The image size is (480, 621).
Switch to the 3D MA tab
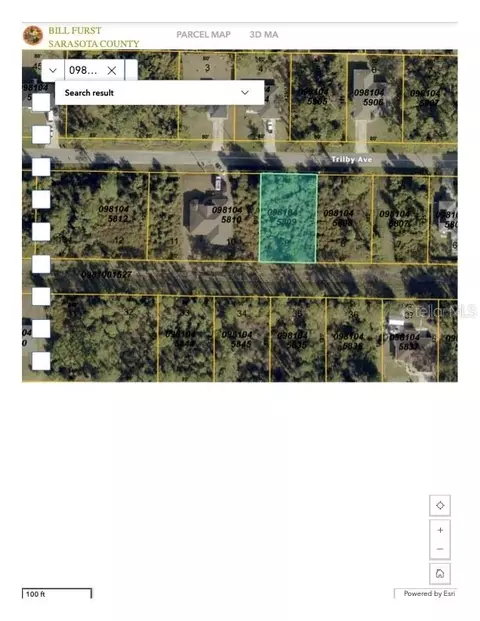(x=264, y=35)
